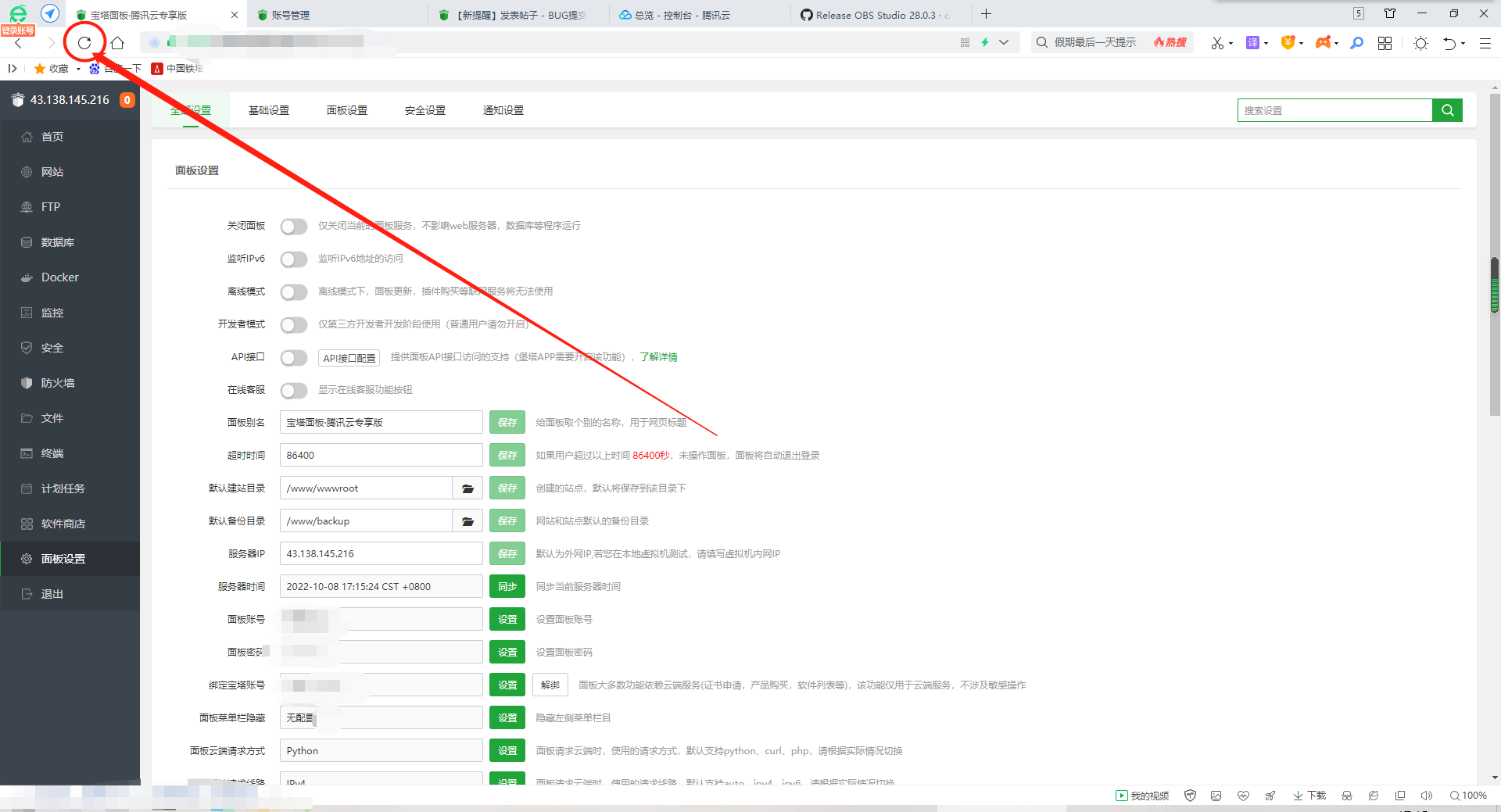This screenshot has height=812, width=1501.
Task: Click the 超时时间 input with 86400
Action: point(382,456)
